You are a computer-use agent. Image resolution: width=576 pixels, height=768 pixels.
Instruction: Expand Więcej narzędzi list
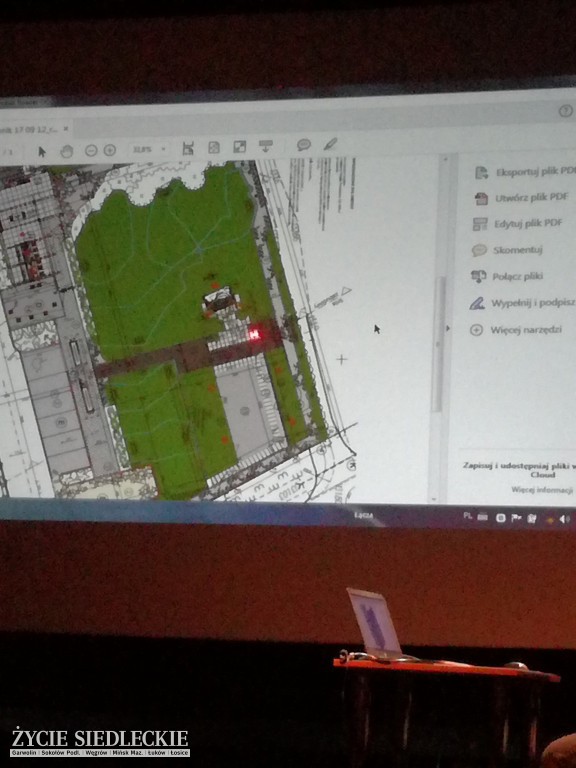(x=515, y=330)
